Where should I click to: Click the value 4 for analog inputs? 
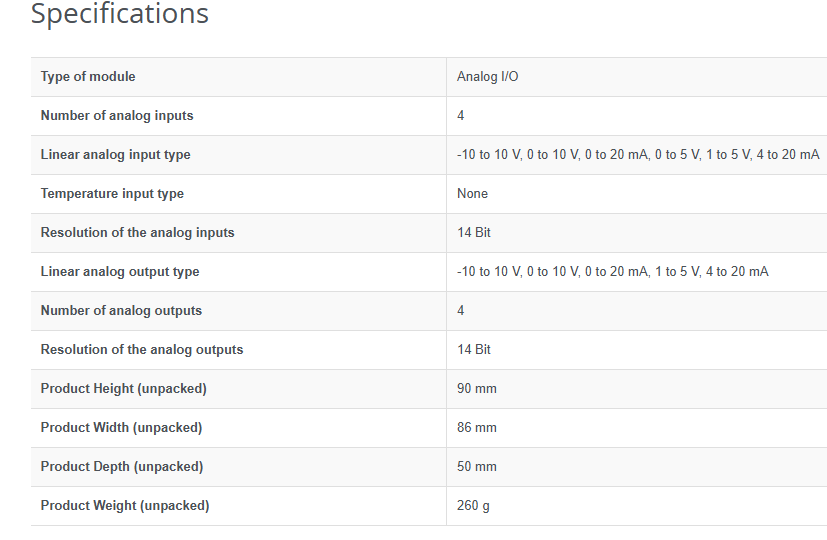[461, 116]
